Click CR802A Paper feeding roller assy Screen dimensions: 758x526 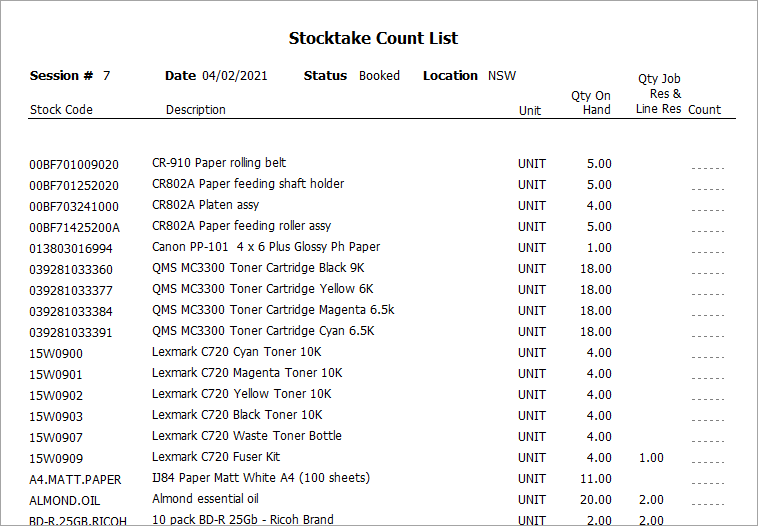tap(241, 226)
